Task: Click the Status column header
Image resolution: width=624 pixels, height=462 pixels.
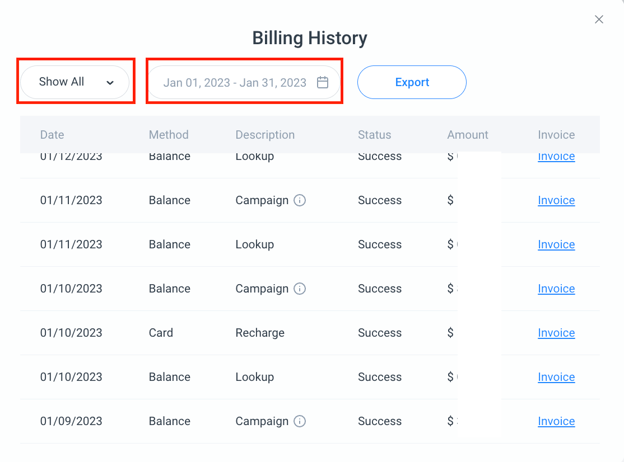Action: pyautogui.click(x=376, y=134)
